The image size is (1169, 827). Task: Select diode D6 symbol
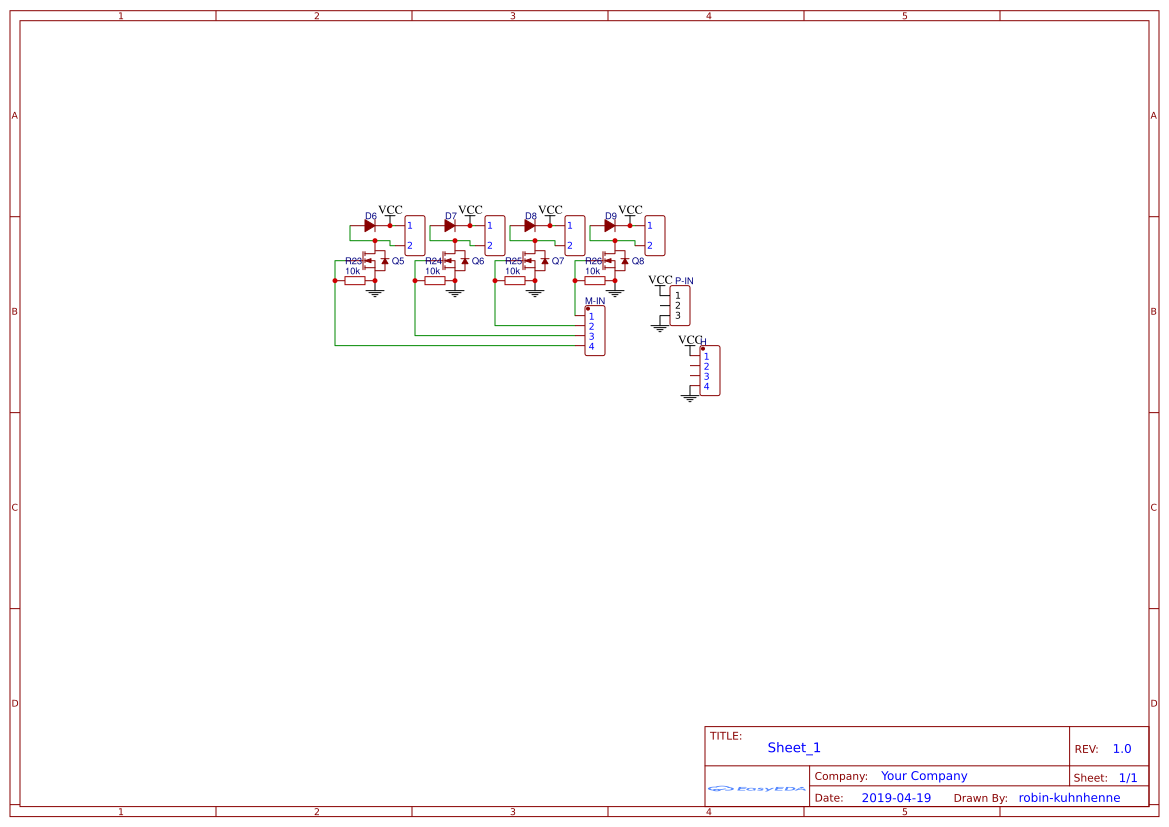point(370,225)
